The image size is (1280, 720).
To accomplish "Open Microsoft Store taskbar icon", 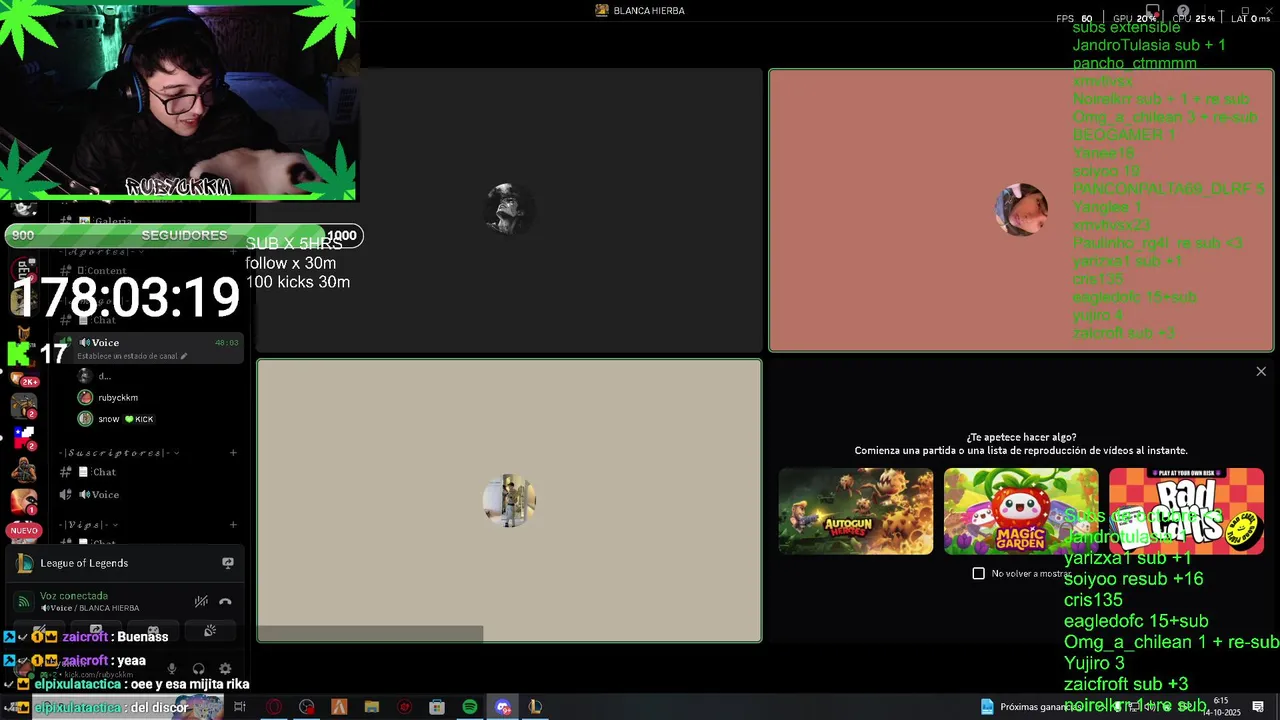I will (x=437, y=707).
